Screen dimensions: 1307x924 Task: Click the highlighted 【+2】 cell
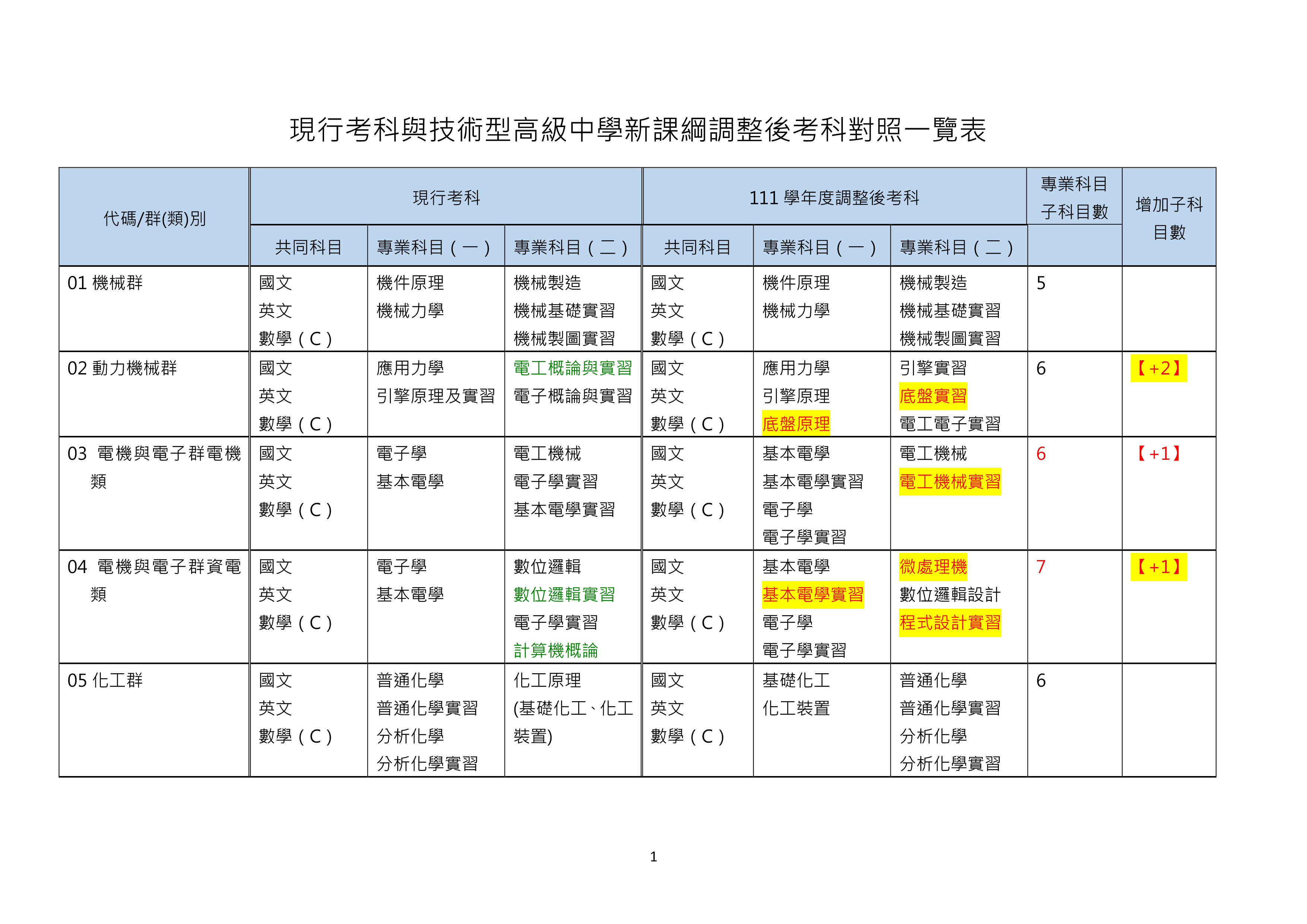[x=1158, y=368]
